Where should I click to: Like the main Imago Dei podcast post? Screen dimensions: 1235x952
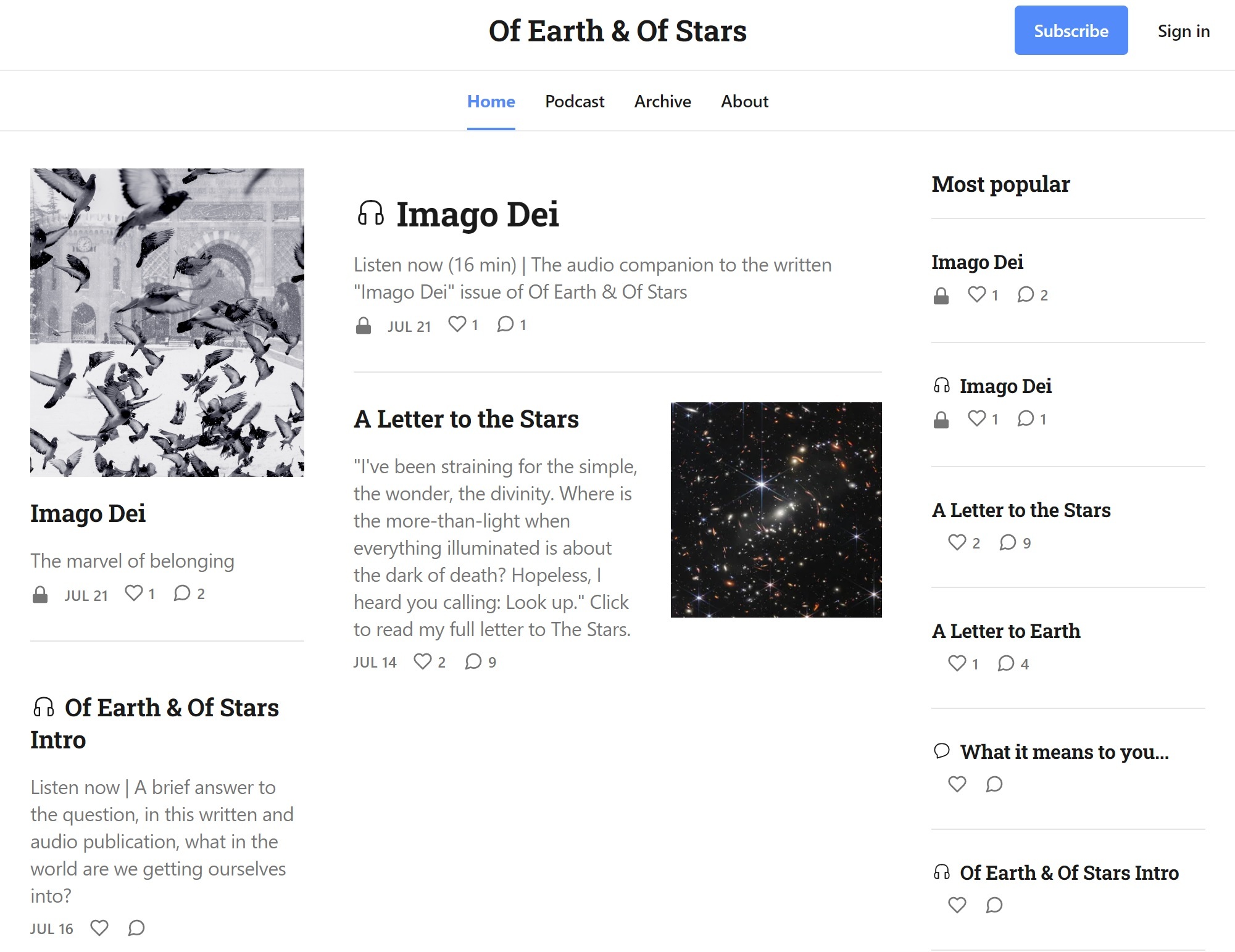(463, 325)
